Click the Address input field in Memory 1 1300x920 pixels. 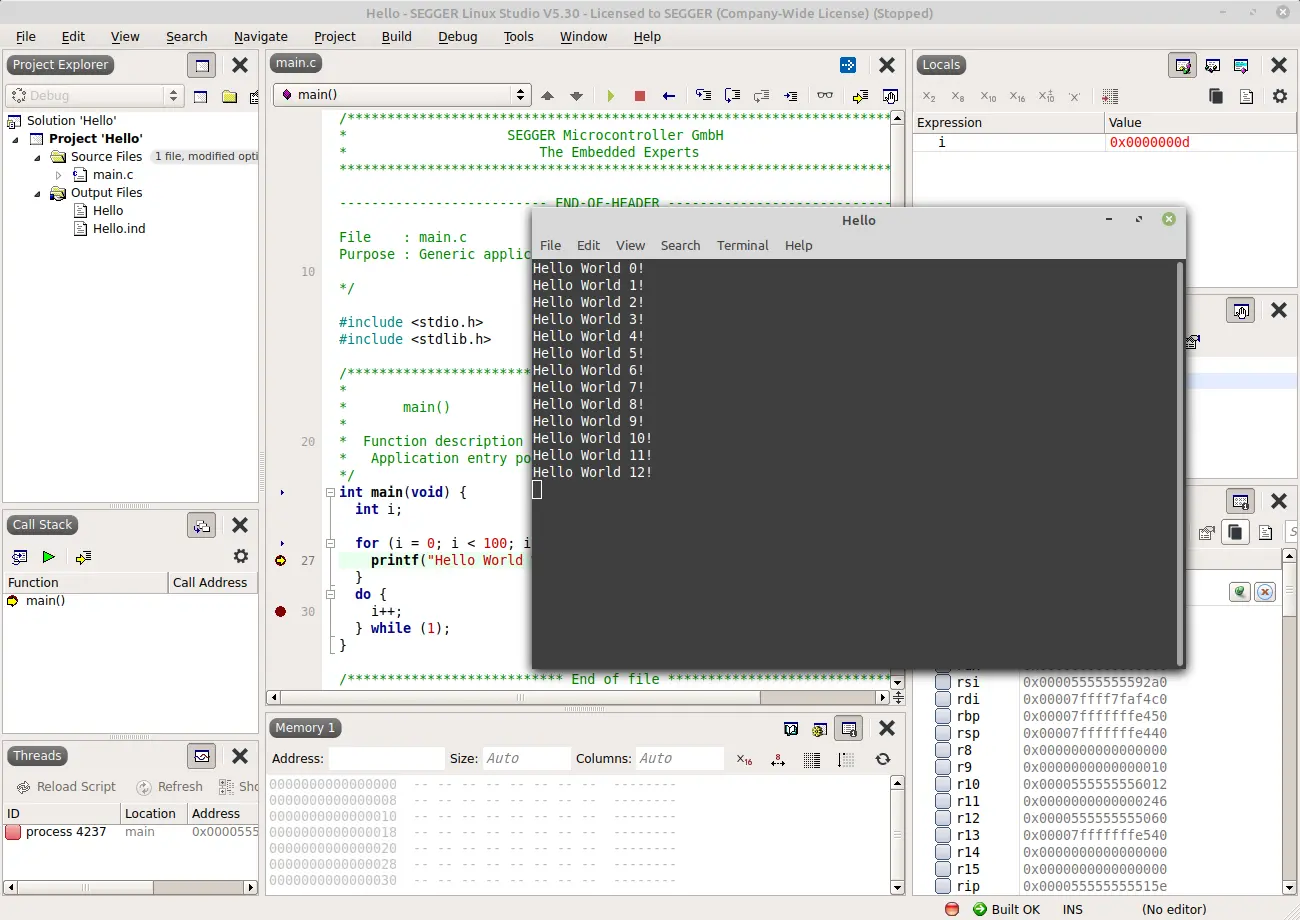point(386,759)
